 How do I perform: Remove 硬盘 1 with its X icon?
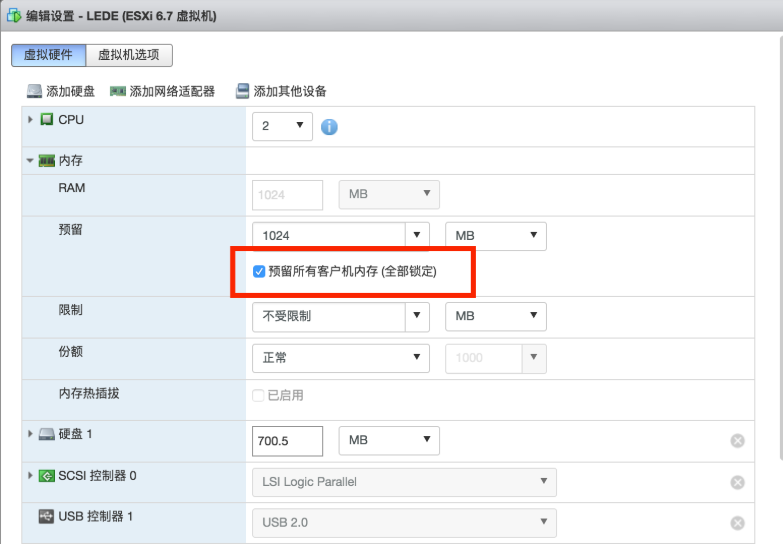tap(738, 441)
